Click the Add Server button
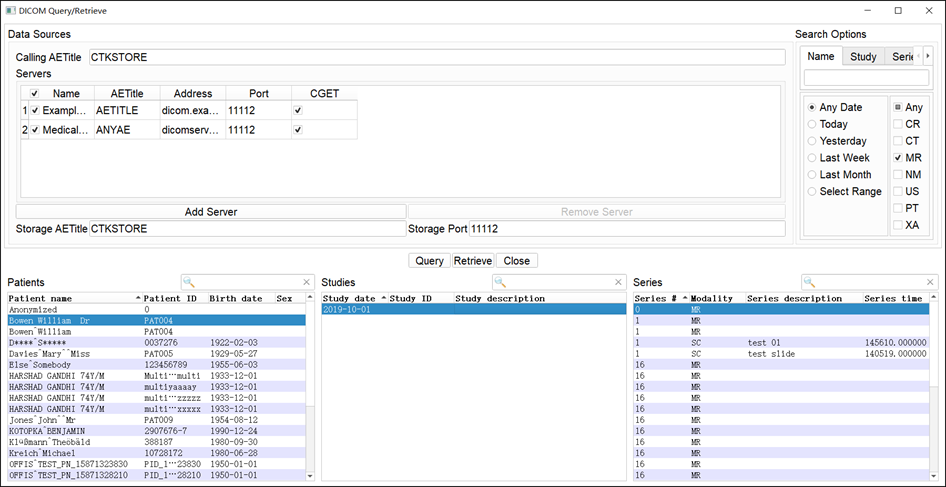This screenshot has height=487, width=946. [x=211, y=212]
